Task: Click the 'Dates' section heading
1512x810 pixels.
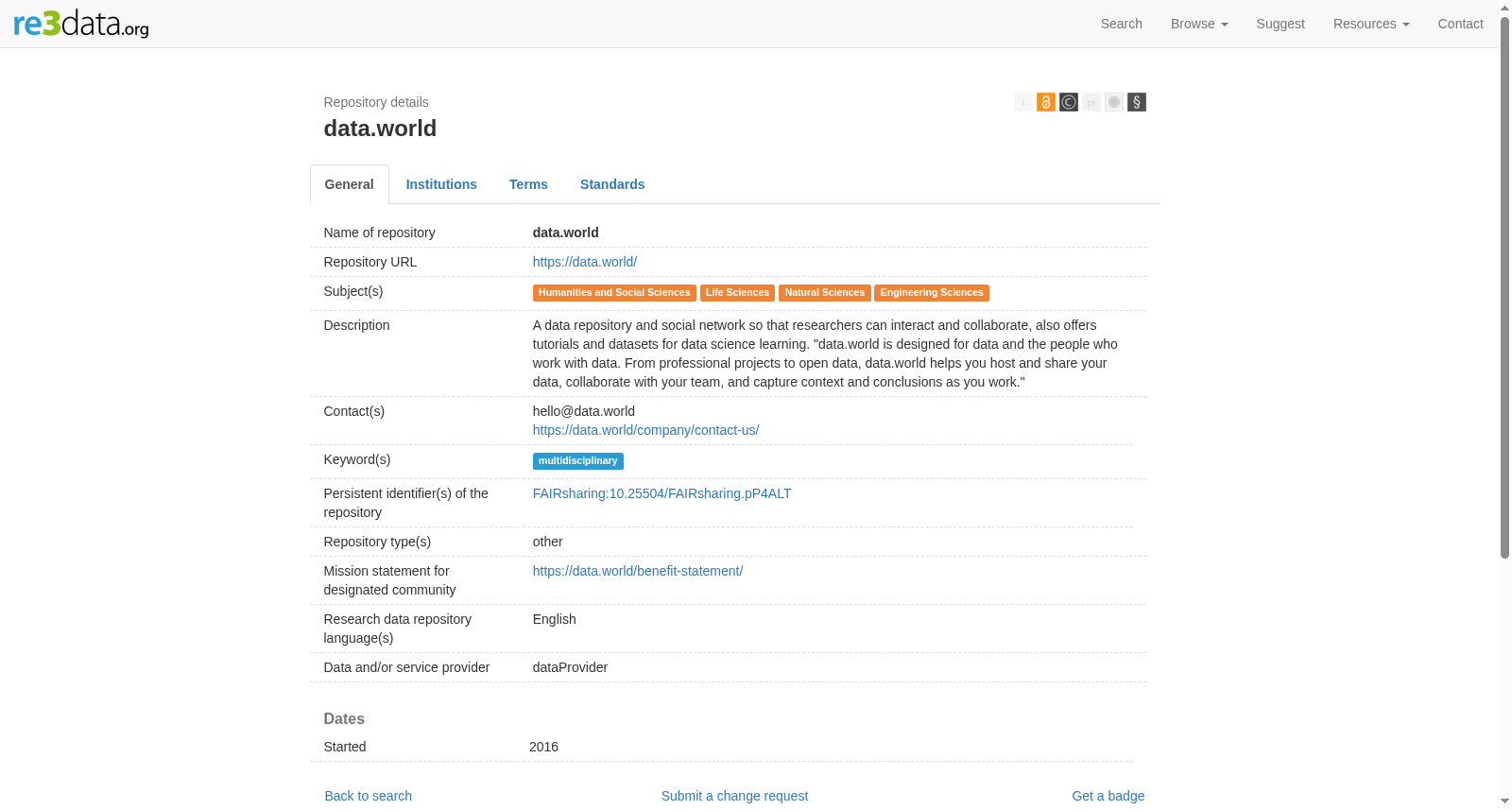Action: tap(344, 718)
